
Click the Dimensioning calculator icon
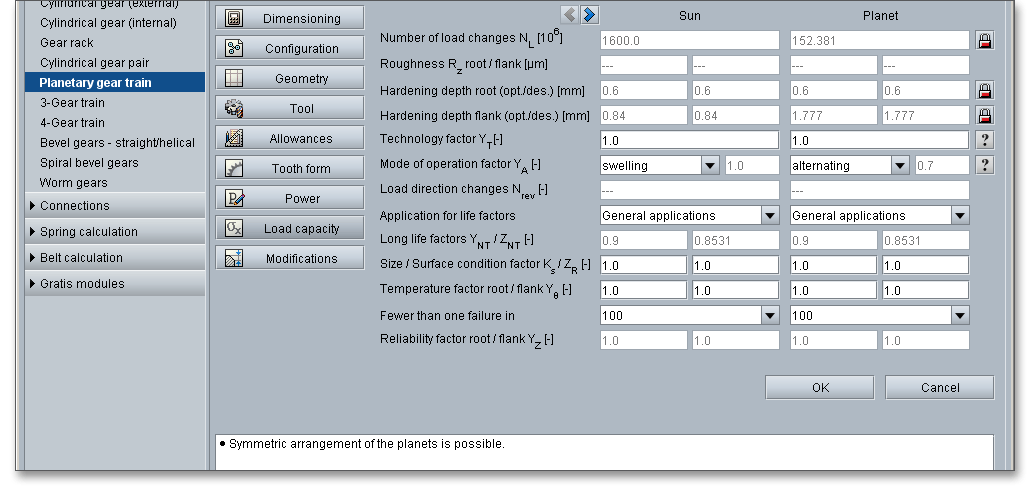tap(234, 19)
